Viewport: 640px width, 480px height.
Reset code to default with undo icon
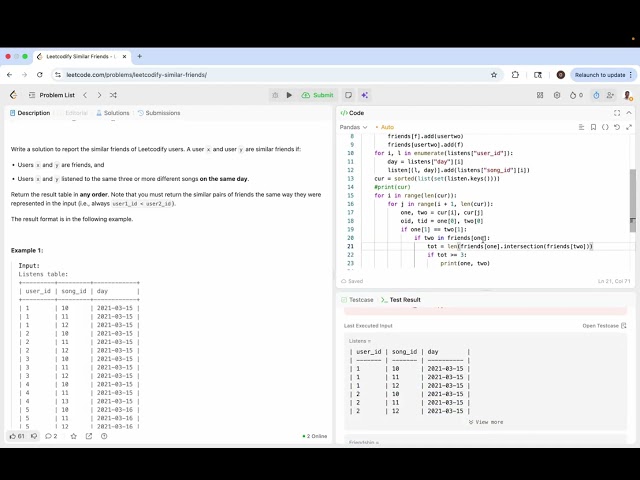[x=617, y=127]
